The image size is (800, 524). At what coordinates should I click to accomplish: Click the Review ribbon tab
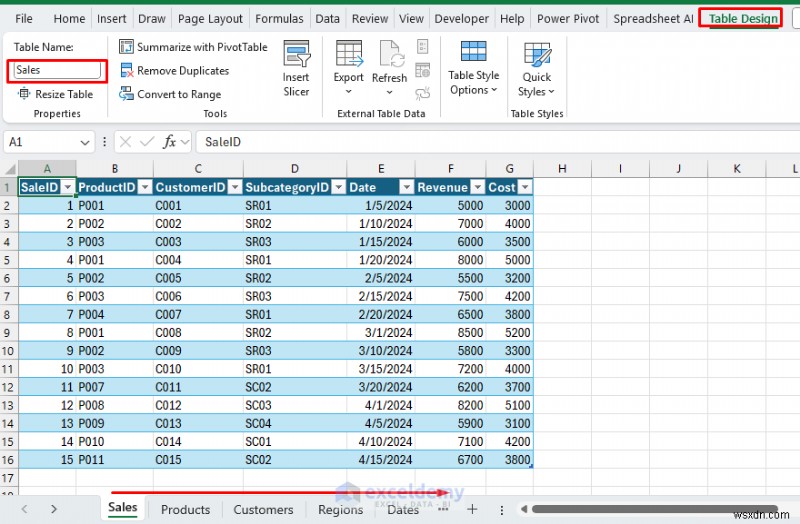[x=370, y=19]
